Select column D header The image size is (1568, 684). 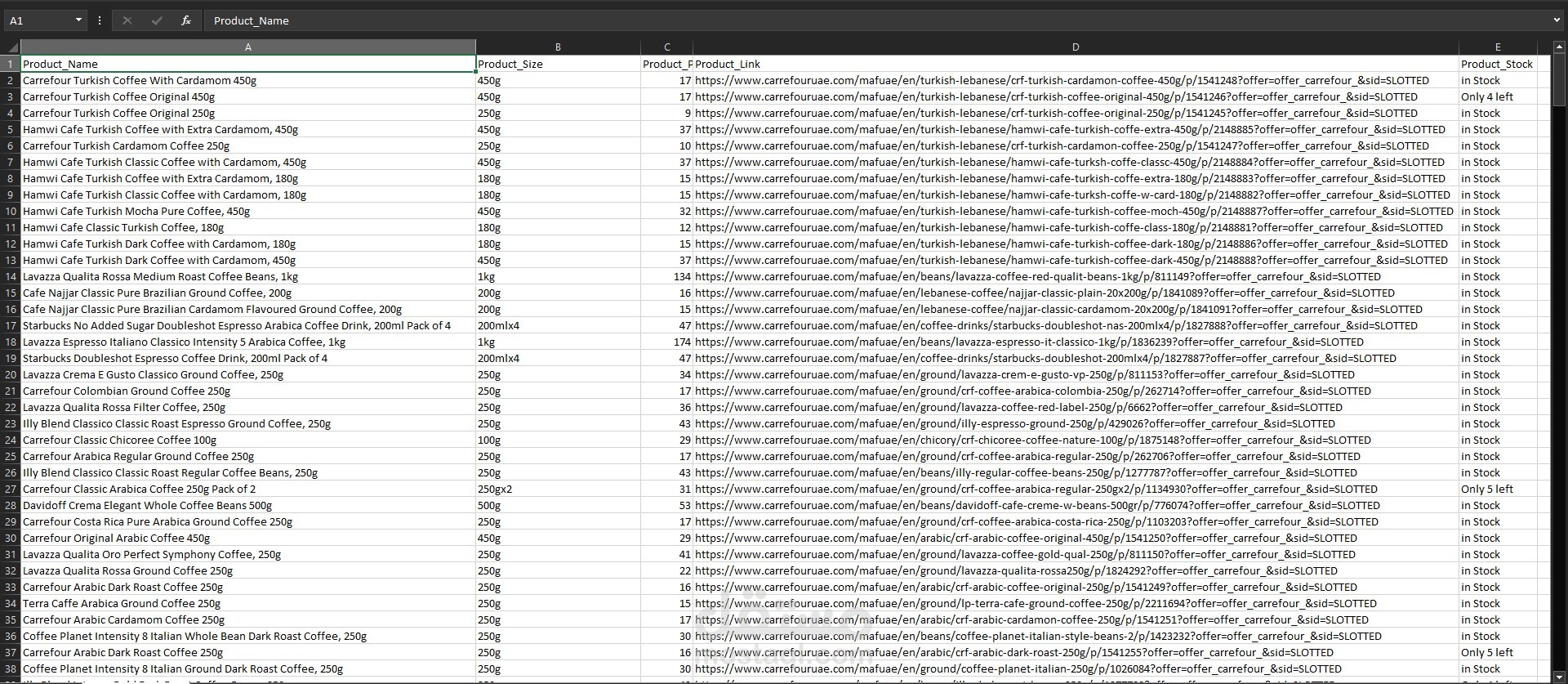pos(1076,47)
